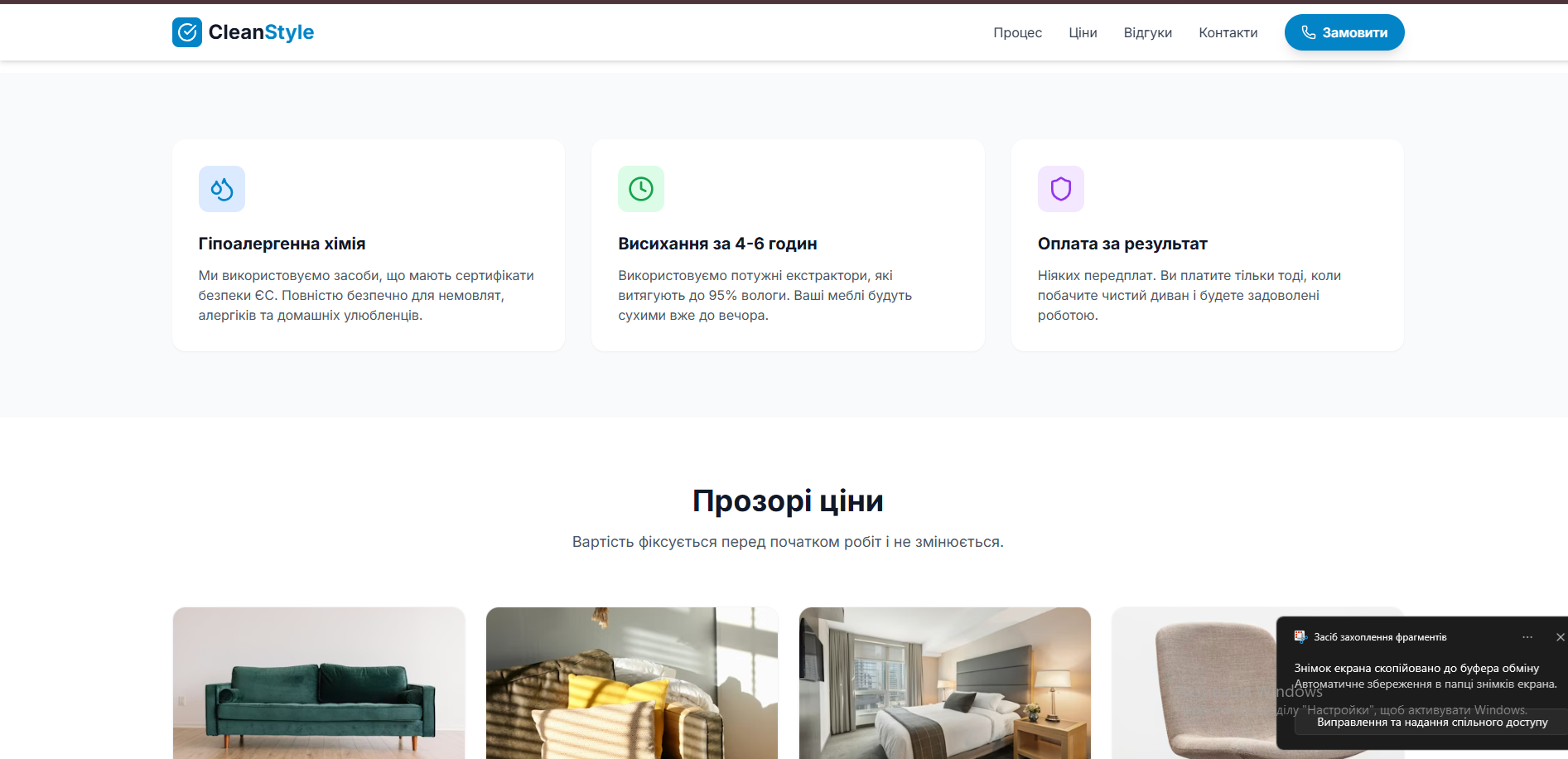Open the yellow pillows sofa photo card
1568x759 pixels.
coord(632,683)
